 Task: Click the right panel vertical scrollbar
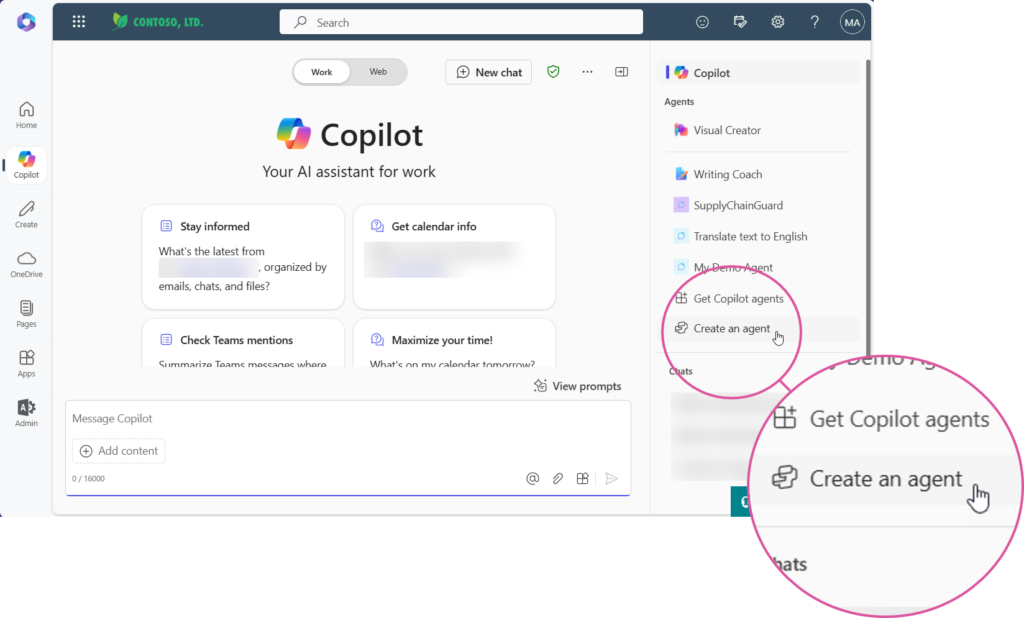[868, 208]
